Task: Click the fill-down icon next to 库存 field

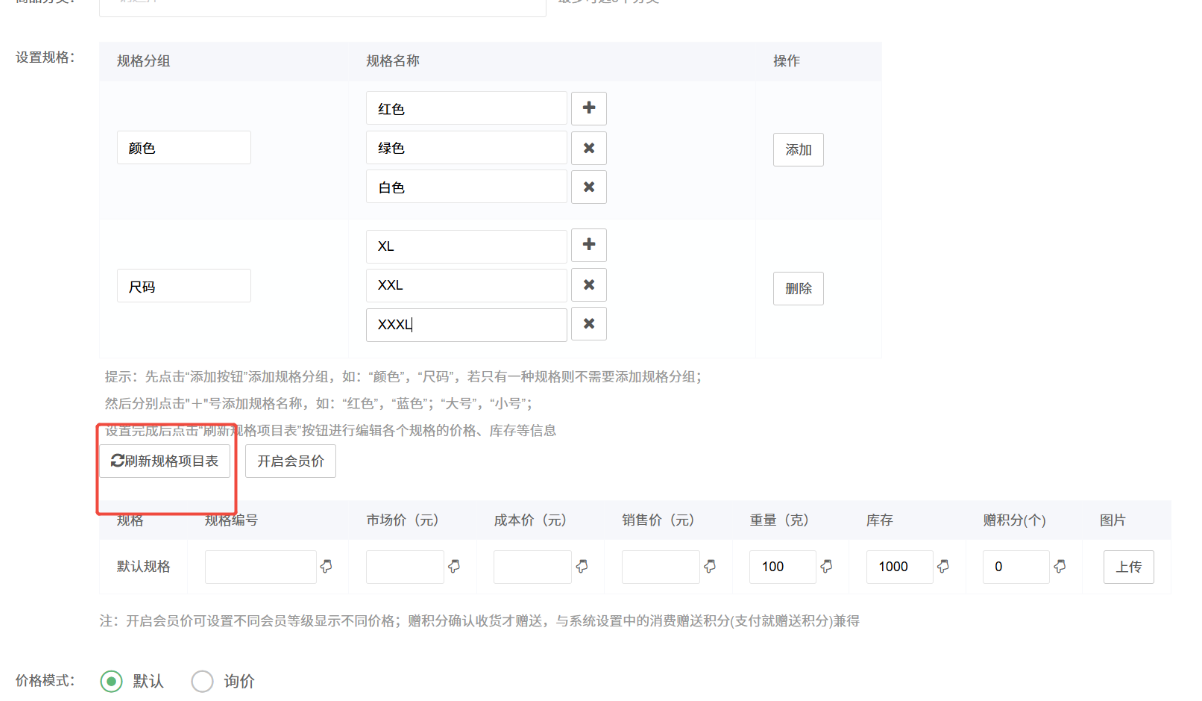Action: (943, 566)
